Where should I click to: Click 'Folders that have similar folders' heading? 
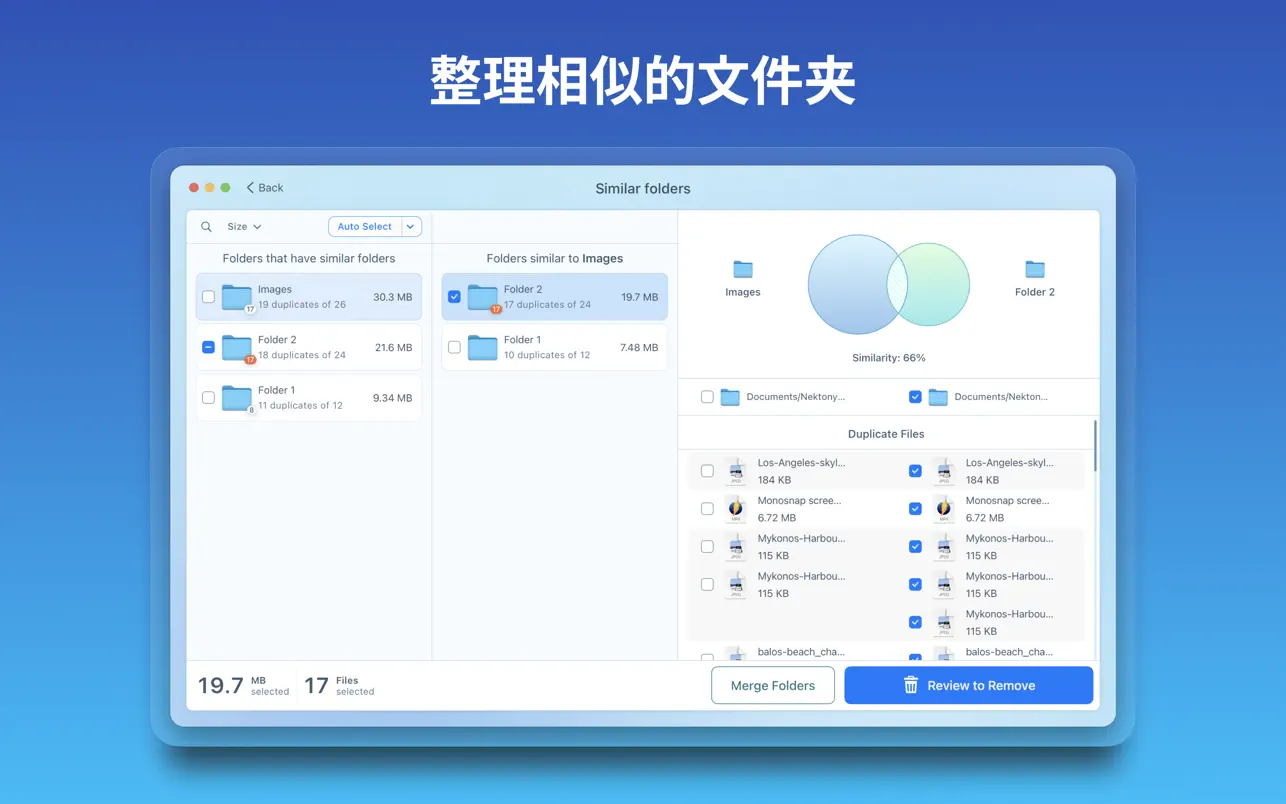point(309,258)
